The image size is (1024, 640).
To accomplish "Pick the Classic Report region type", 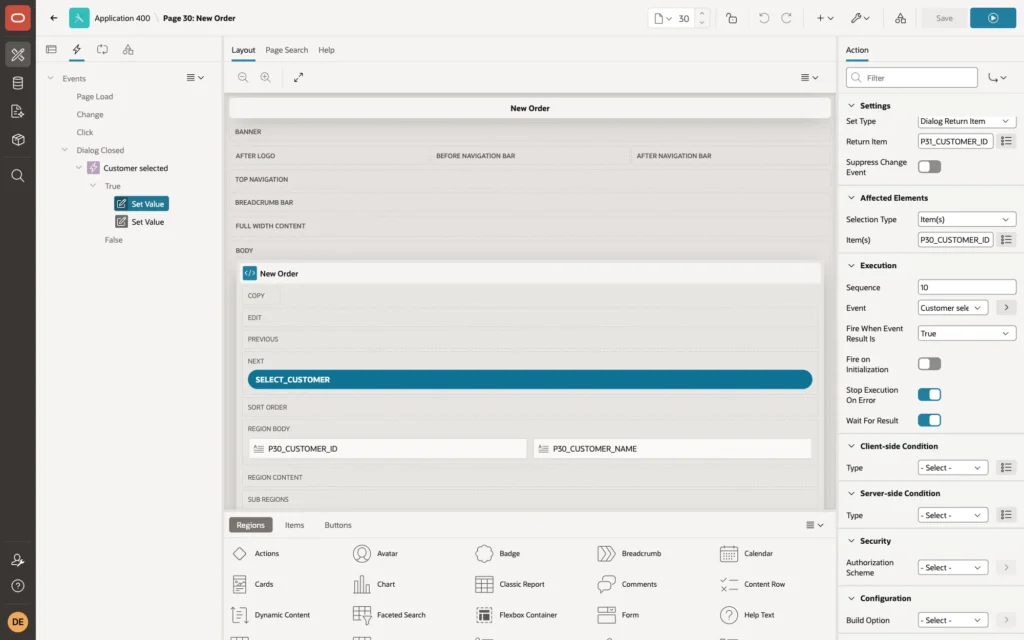I will [510, 584].
